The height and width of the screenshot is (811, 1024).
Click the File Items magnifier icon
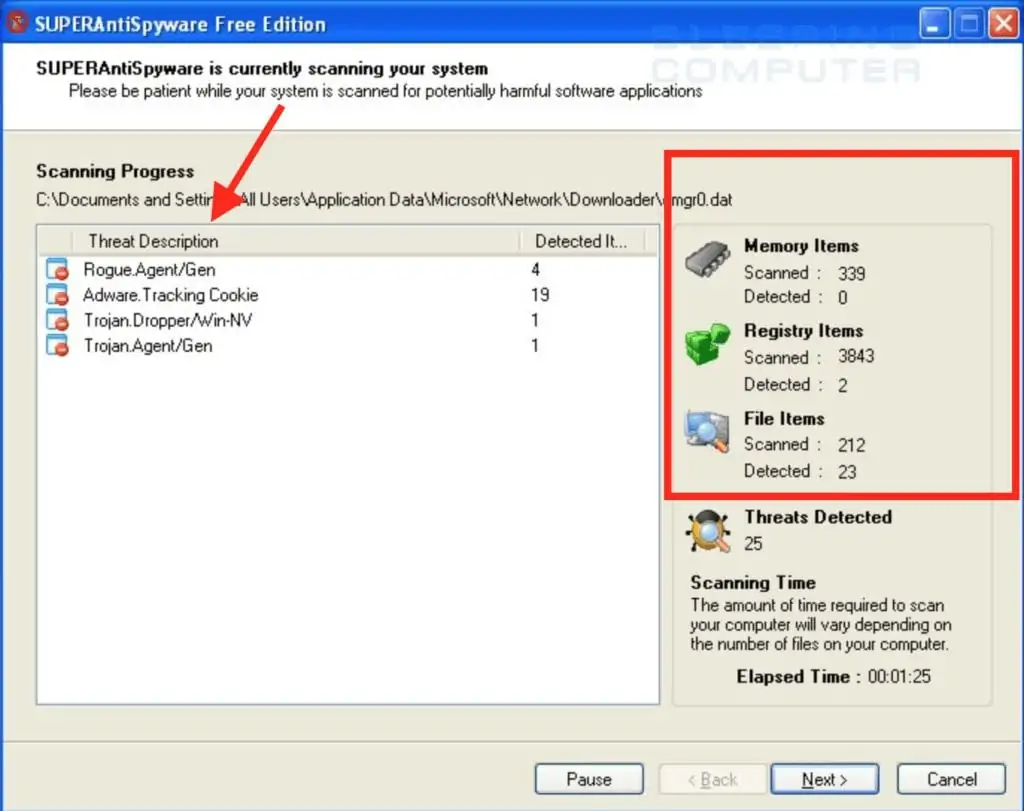(707, 431)
